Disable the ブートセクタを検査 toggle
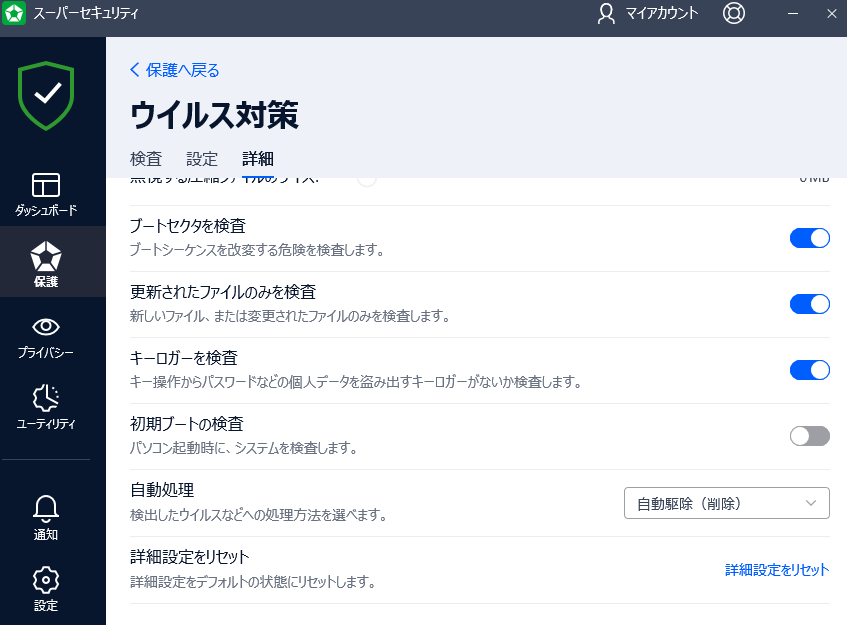 click(809, 238)
